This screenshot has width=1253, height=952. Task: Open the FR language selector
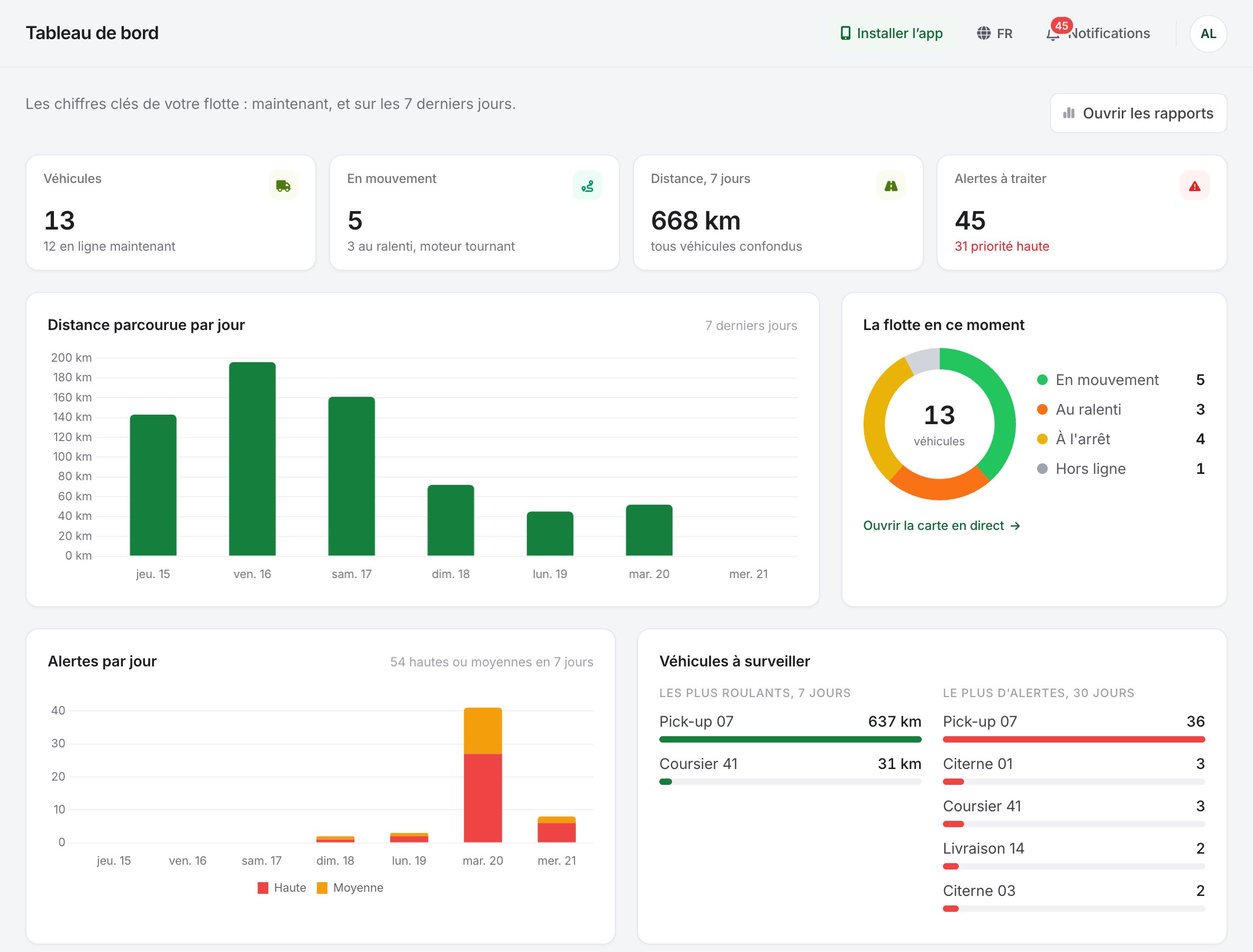995,33
